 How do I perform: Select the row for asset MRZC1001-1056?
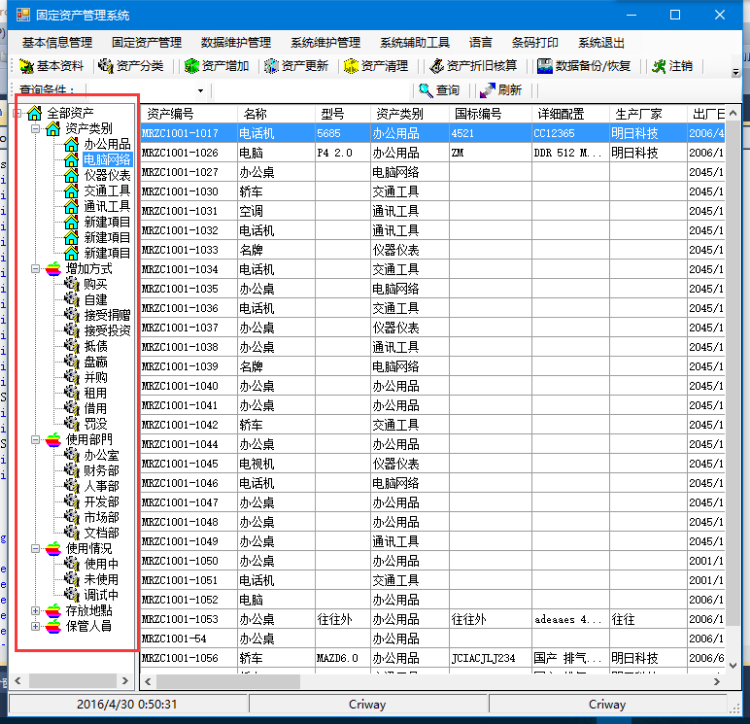[x=180, y=658]
